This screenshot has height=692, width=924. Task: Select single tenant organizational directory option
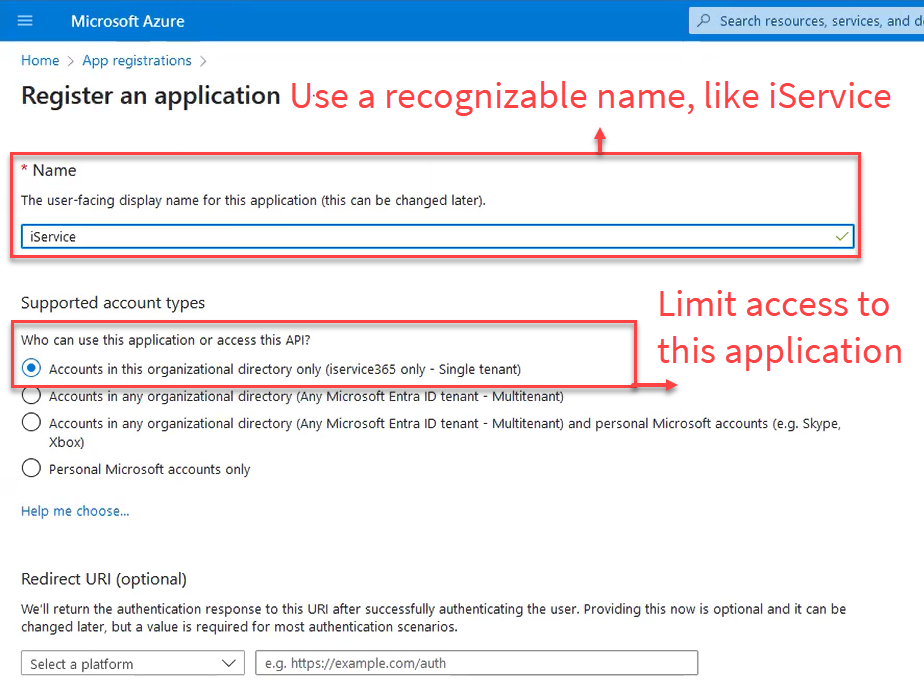(x=31, y=368)
